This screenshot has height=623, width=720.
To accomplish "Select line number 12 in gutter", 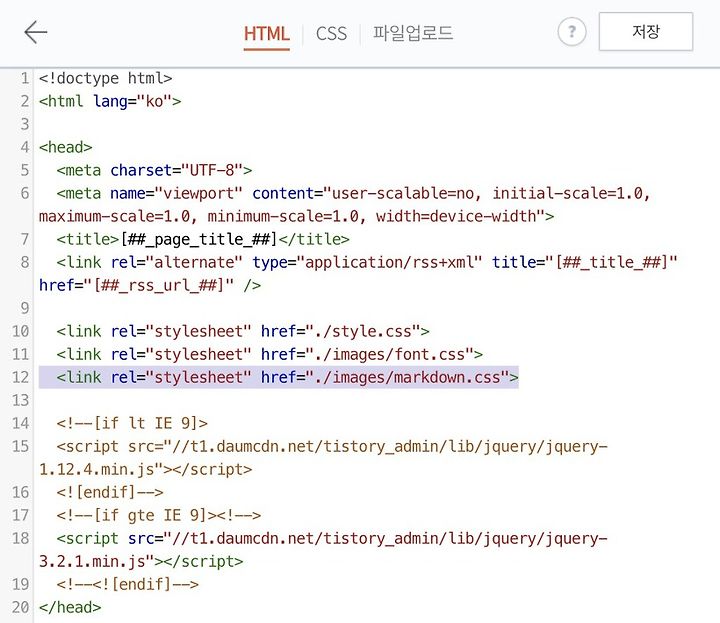I will (x=21, y=377).
